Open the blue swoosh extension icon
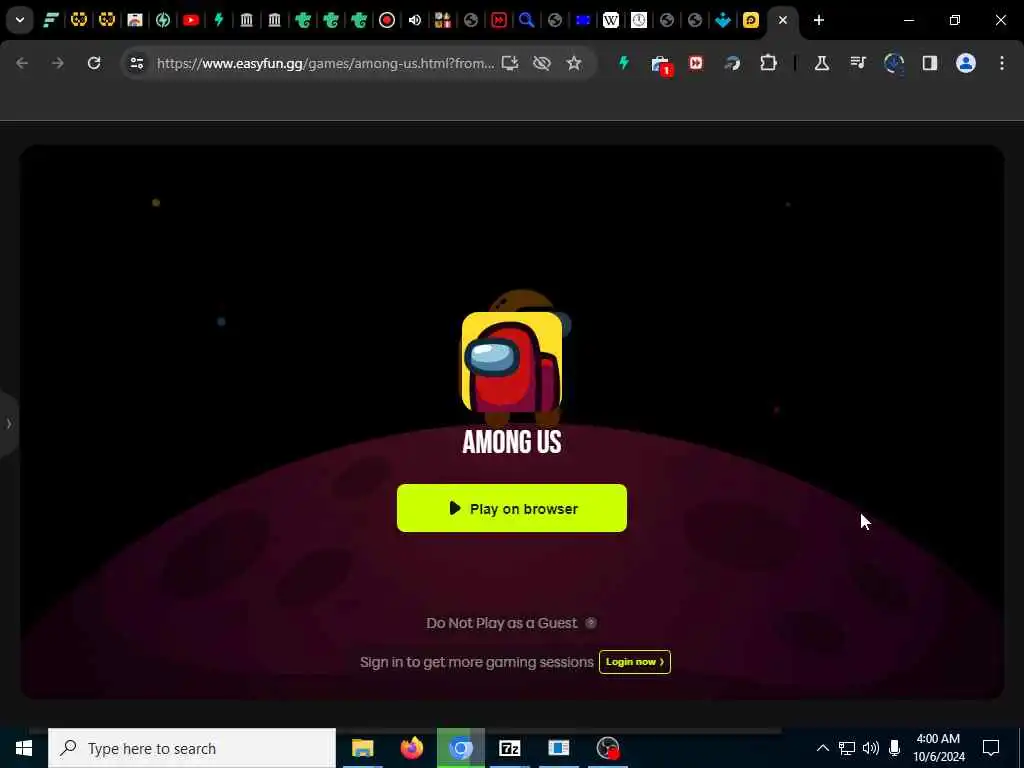The height and width of the screenshot is (768, 1024). tap(732, 63)
